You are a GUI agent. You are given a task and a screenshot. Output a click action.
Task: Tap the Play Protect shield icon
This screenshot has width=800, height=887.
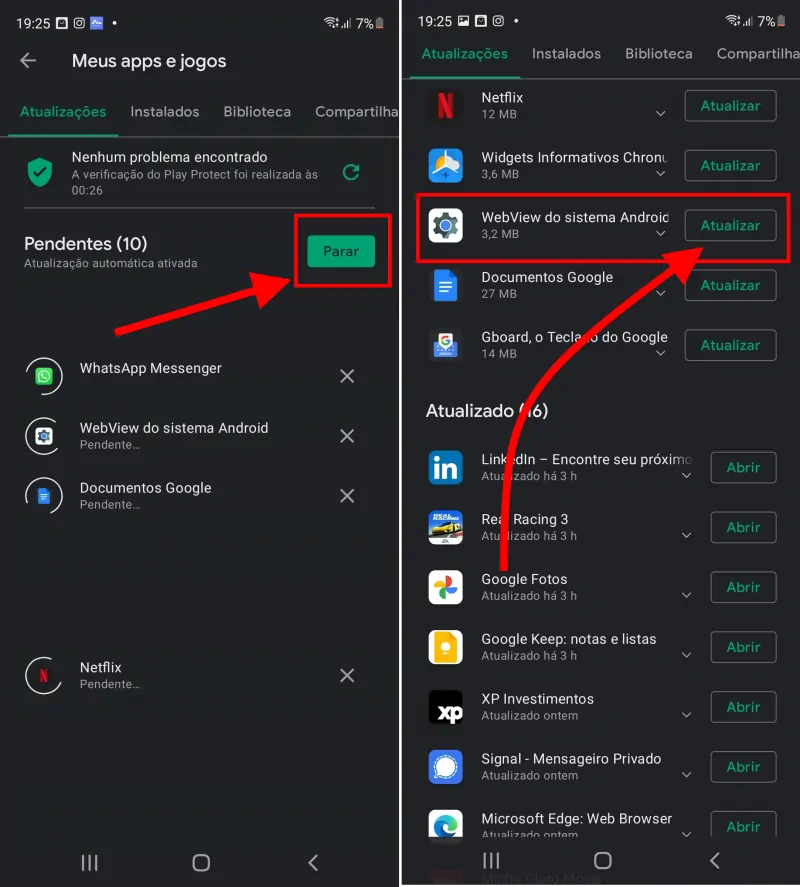pos(40,172)
